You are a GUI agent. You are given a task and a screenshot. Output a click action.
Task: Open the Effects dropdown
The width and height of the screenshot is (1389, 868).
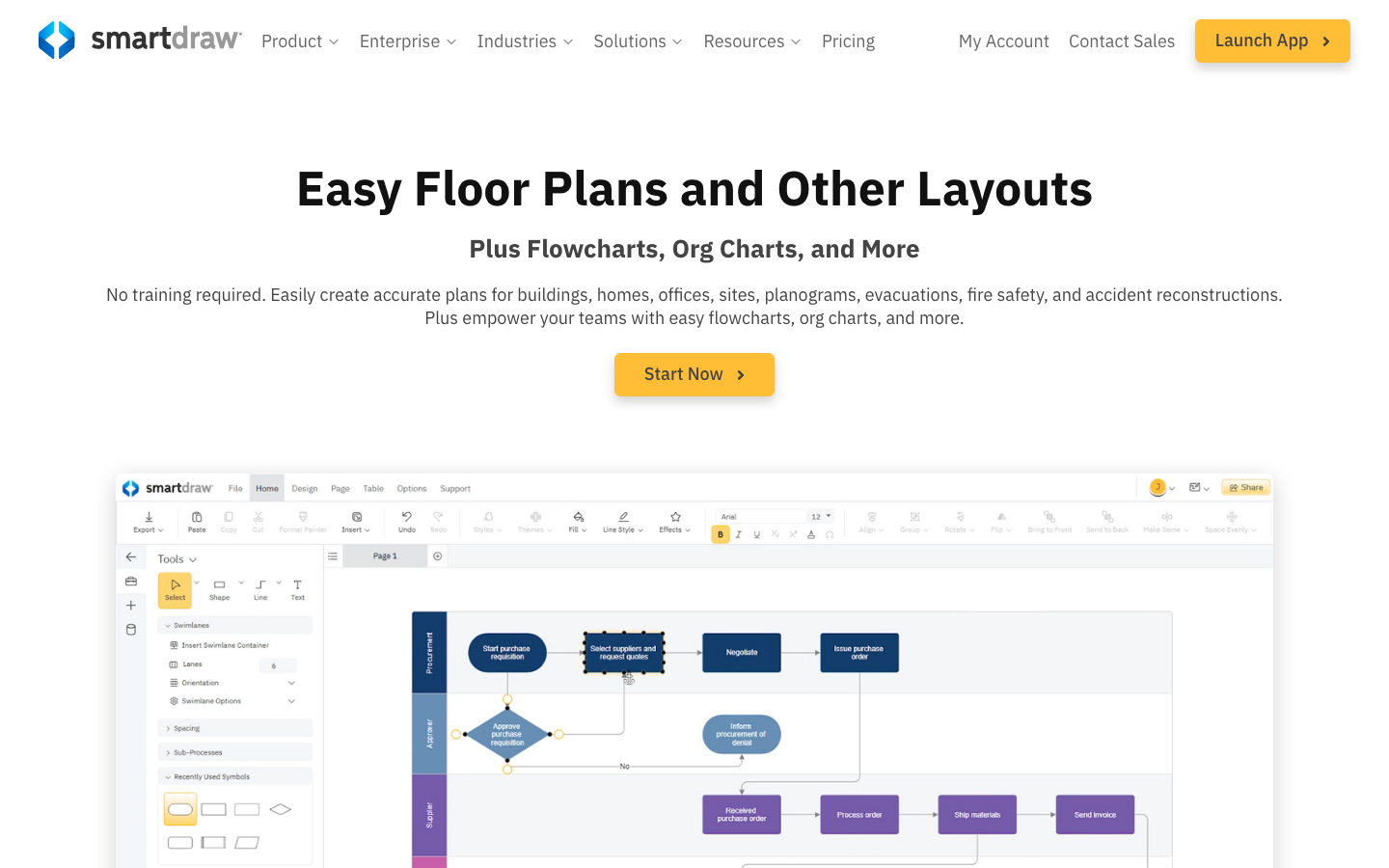point(675,522)
